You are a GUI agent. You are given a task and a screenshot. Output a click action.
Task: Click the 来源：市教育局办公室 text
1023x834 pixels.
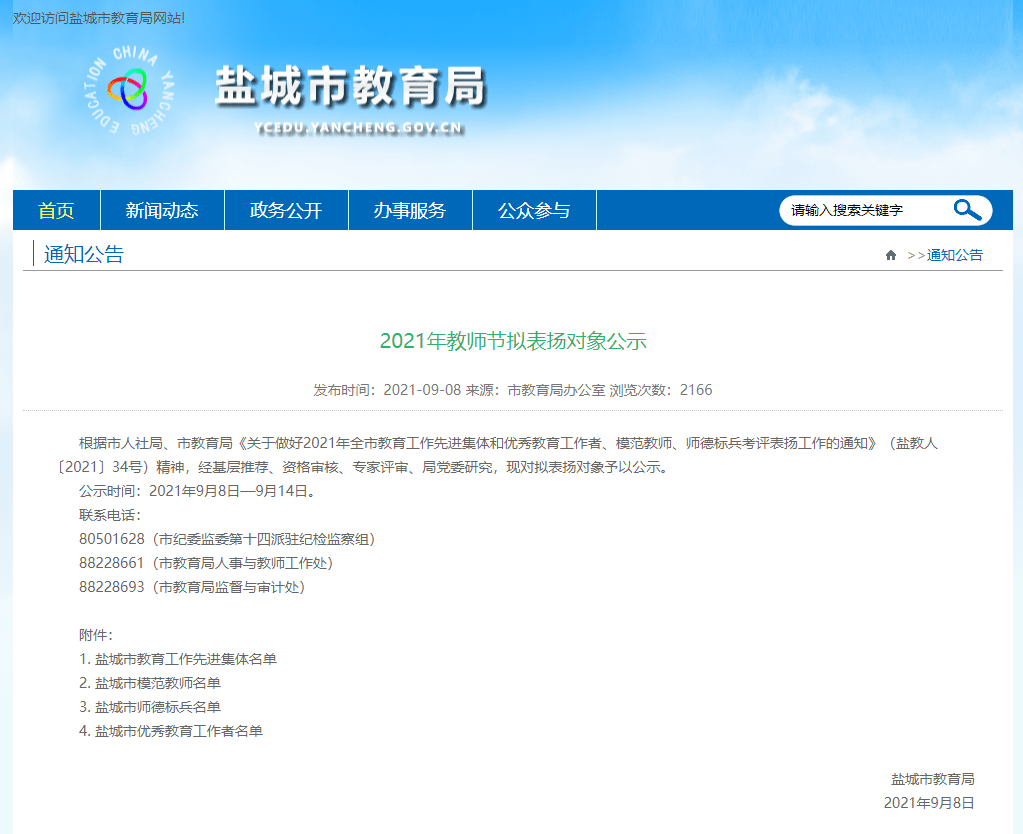coord(535,390)
